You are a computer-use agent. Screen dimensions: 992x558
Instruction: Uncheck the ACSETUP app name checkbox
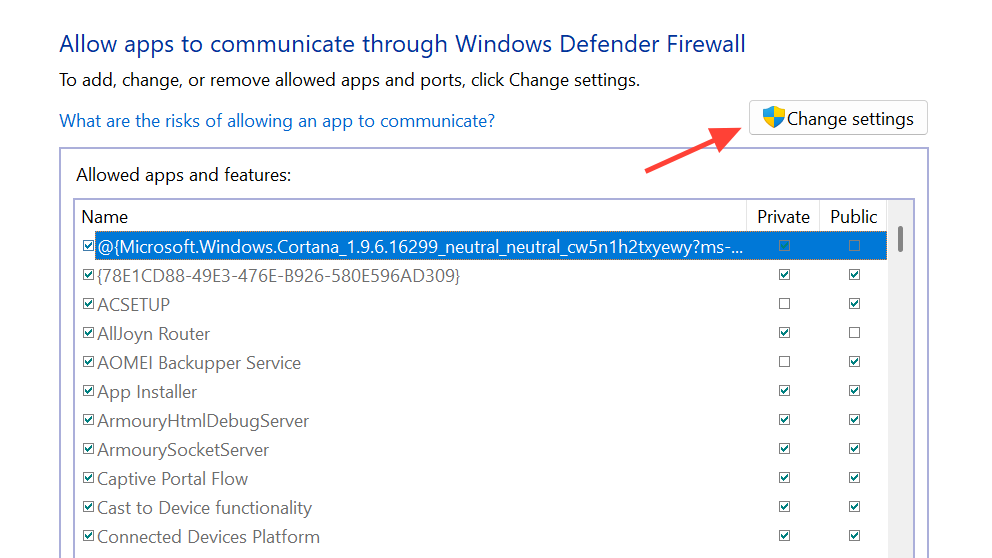pyautogui.click(x=89, y=304)
